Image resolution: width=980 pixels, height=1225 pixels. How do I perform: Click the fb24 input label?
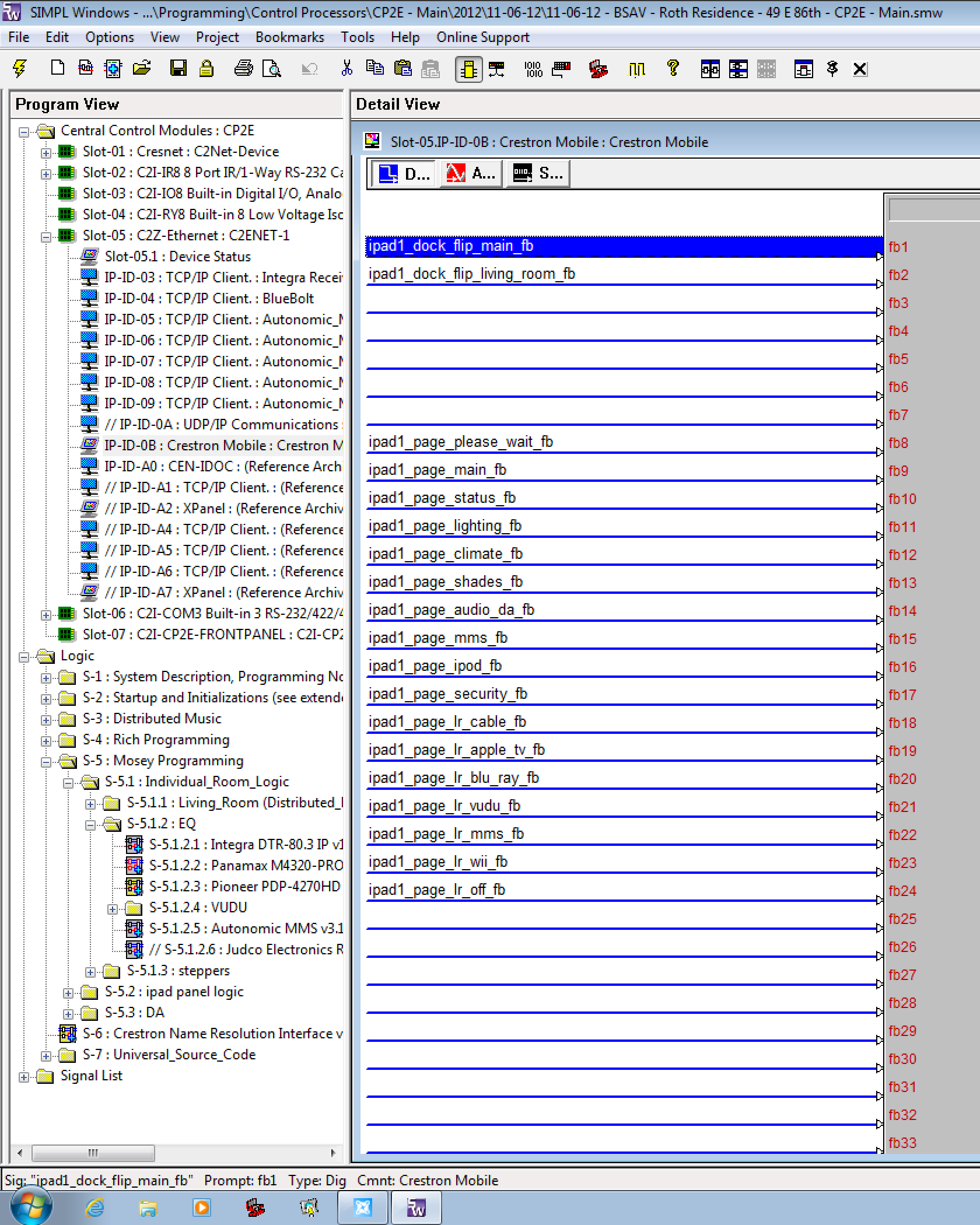point(902,891)
